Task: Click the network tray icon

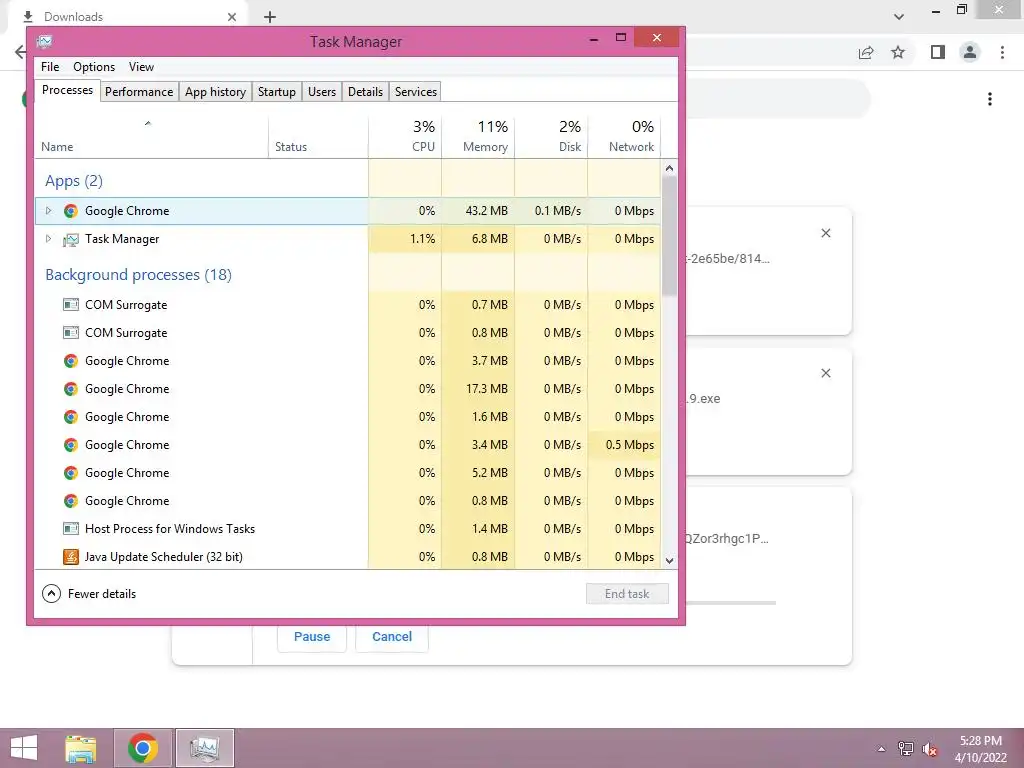Action: 906,749
